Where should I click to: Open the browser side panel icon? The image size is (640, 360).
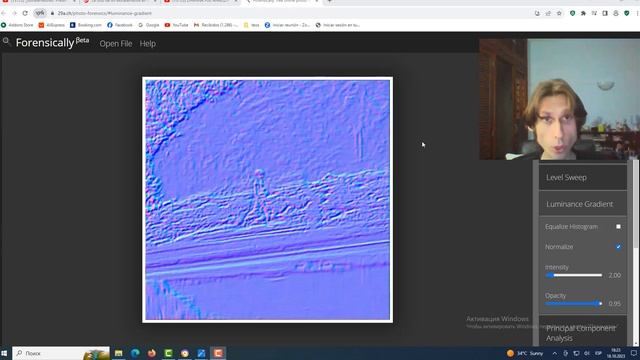coord(605,13)
